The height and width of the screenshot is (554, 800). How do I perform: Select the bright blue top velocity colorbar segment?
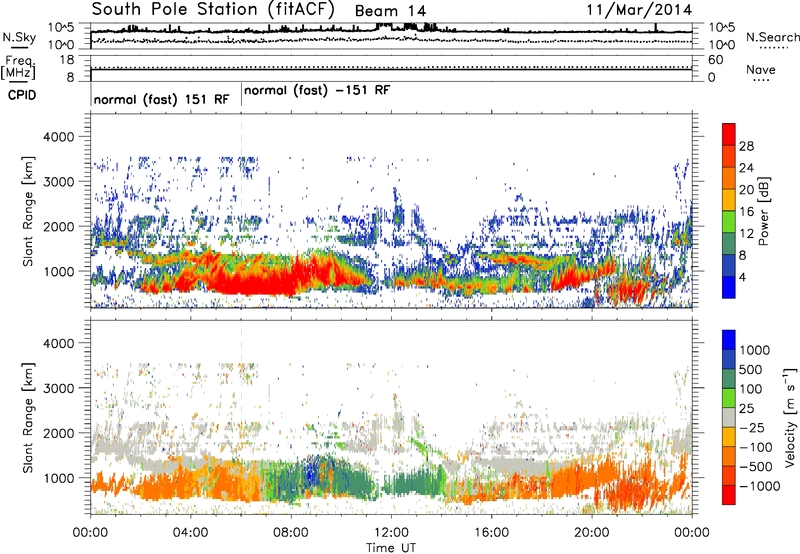pyautogui.click(x=729, y=340)
